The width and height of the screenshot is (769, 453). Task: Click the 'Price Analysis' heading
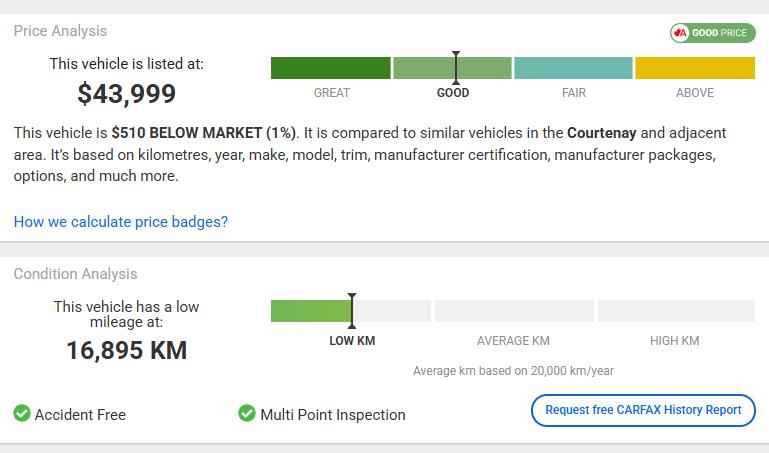pyautogui.click(x=60, y=31)
